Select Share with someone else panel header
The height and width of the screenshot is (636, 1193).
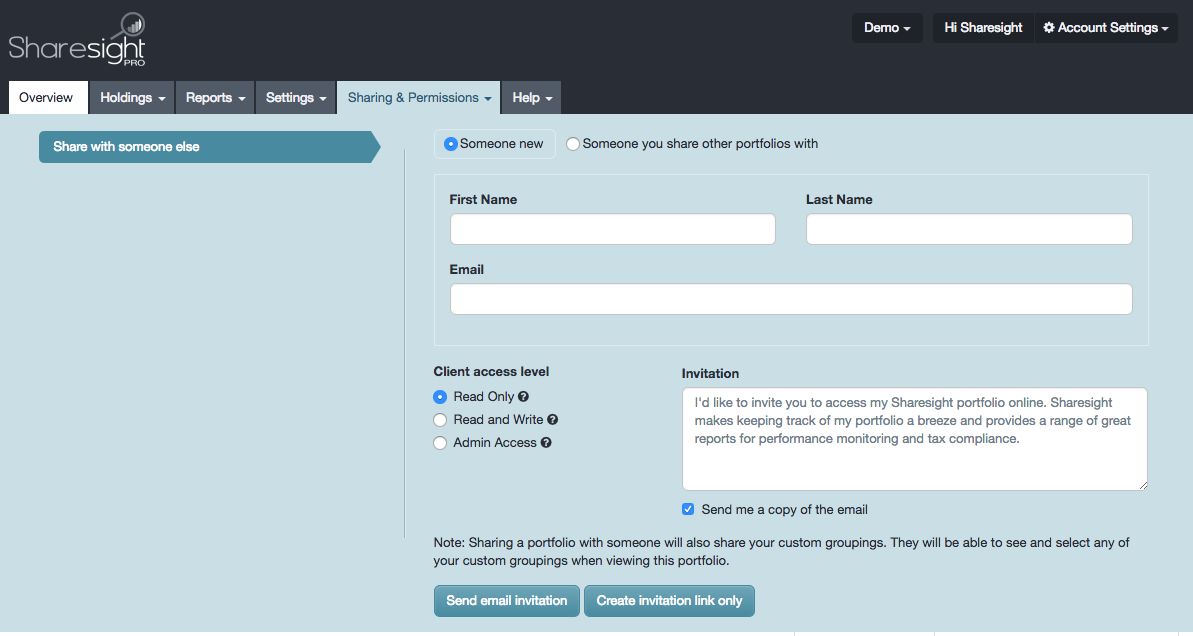click(209, 147)
